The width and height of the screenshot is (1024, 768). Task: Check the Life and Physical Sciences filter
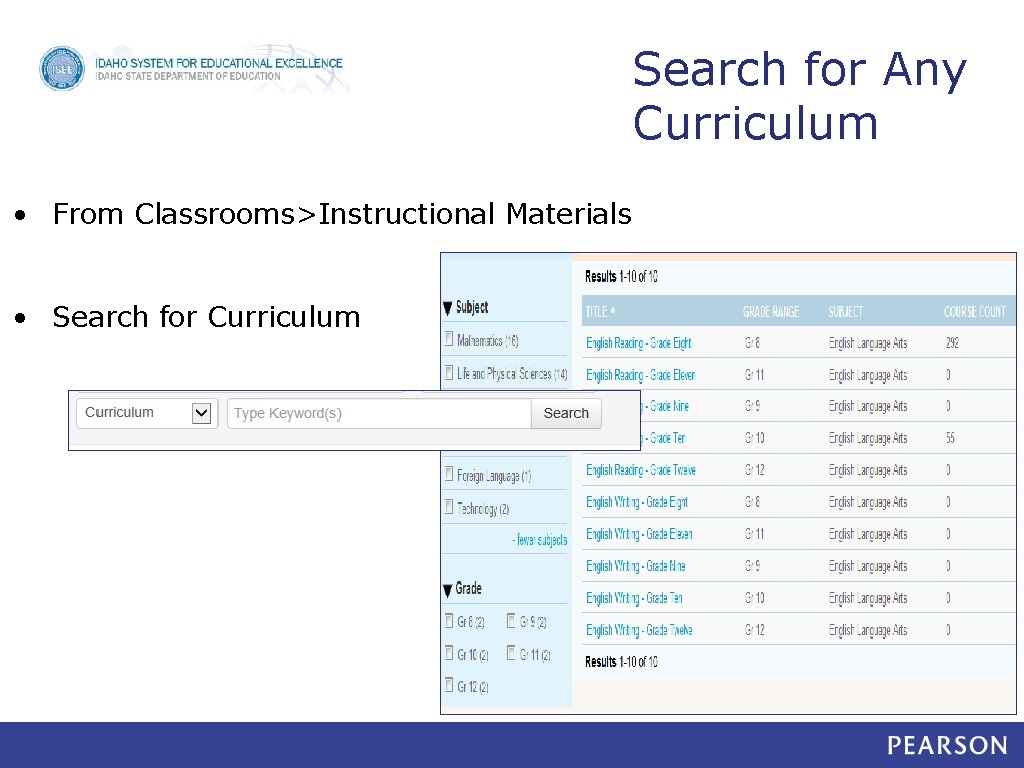[449, 372]
